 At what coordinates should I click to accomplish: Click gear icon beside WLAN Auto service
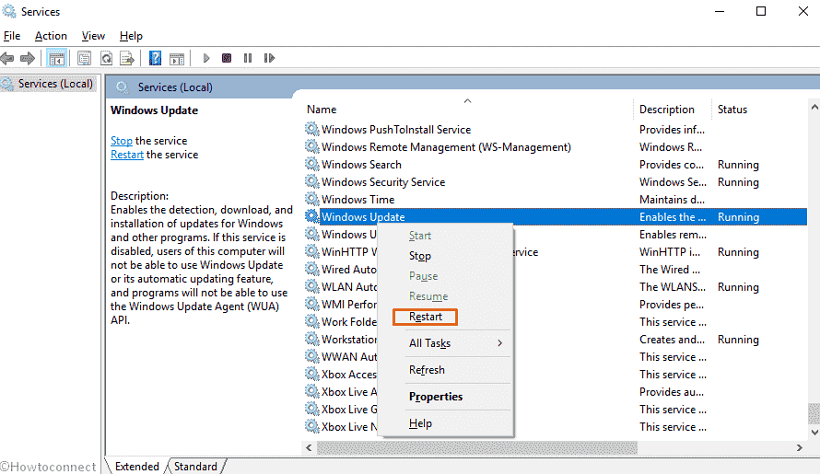pyautogui.click(x=312, y=286)
